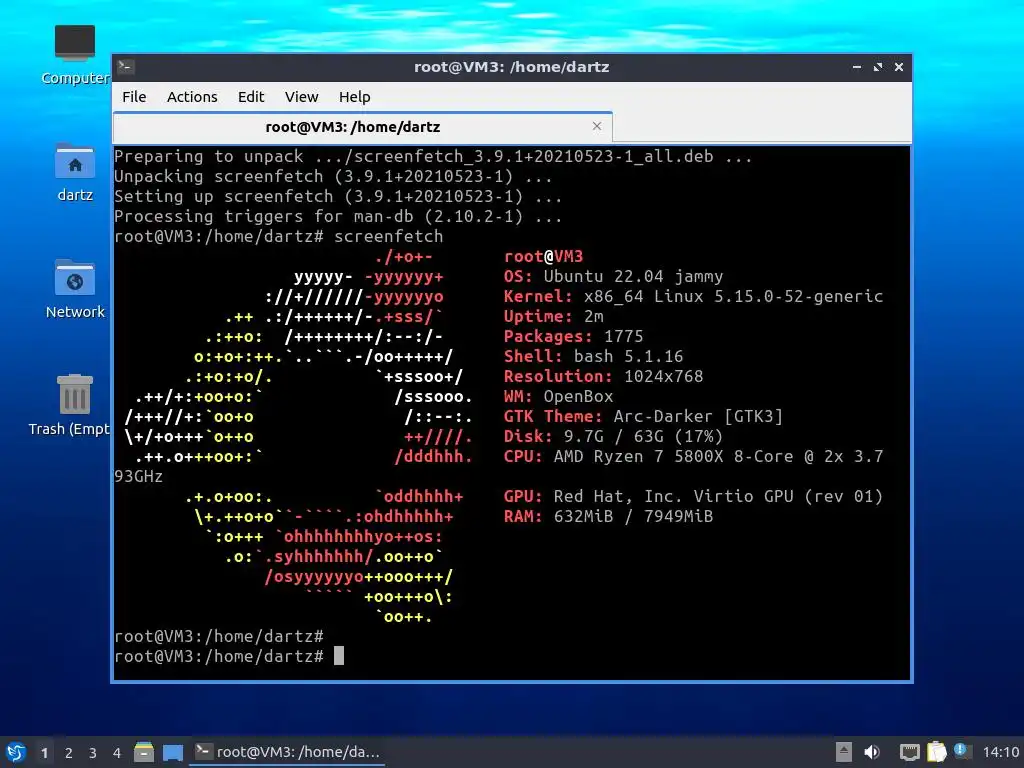Open the network connection tray icon

(x=909, y=752)
